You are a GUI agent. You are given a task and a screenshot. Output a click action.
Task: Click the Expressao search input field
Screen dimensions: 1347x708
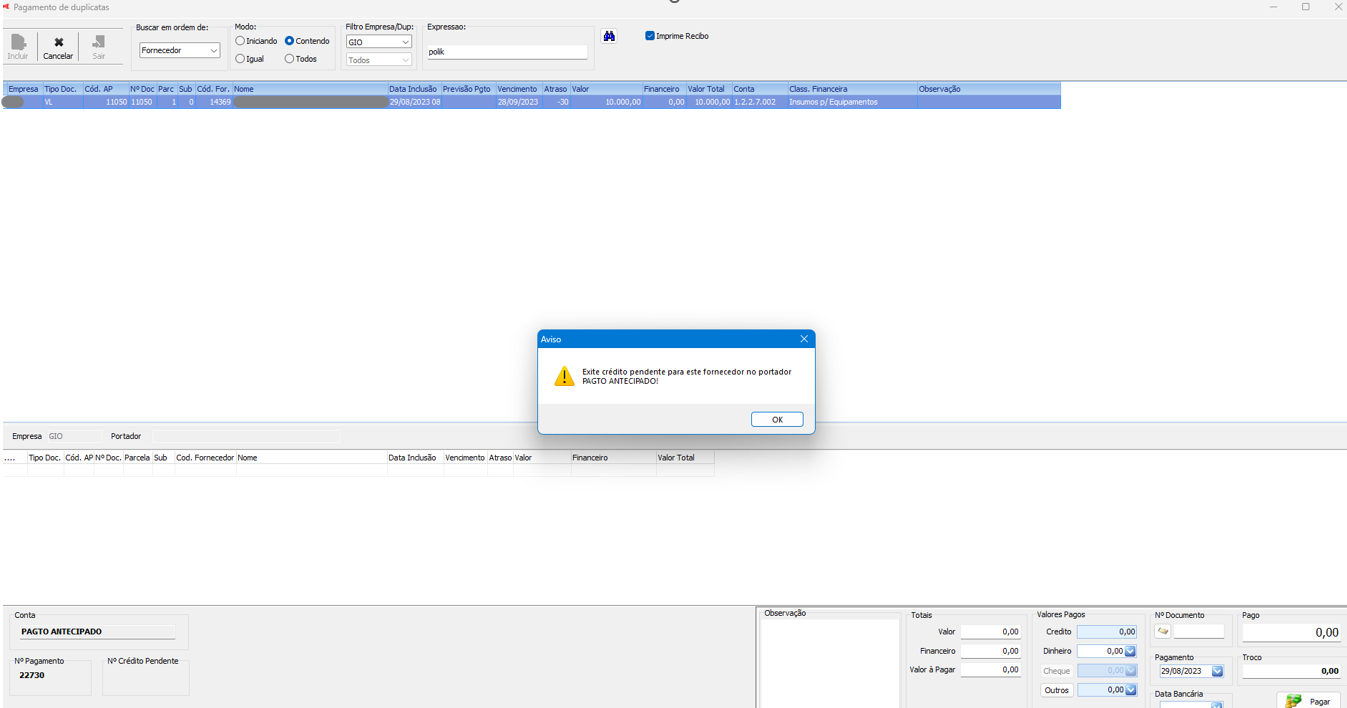tap(507, 52)
